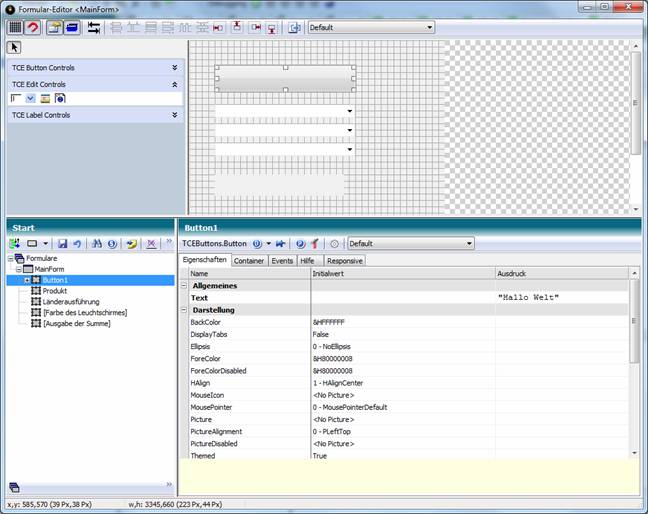
Task: Select [Farbe des Leuchtschirmes] item
Action: pos(85,312)
